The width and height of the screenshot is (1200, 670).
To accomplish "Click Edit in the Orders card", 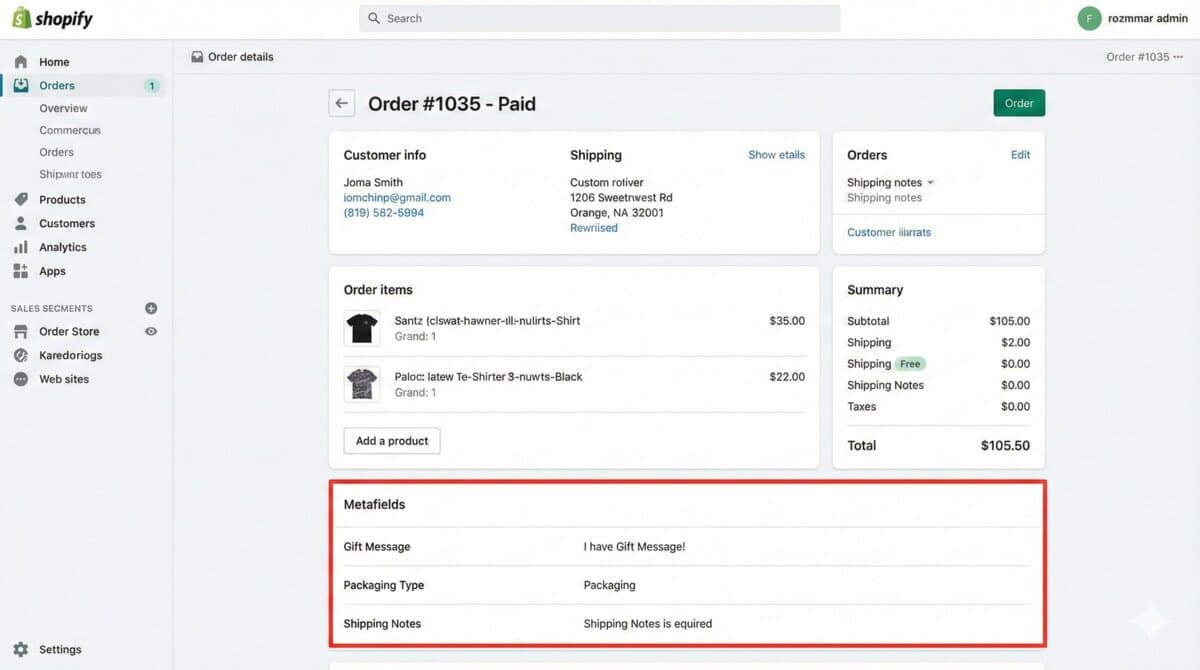I will tap(1019, 155).
